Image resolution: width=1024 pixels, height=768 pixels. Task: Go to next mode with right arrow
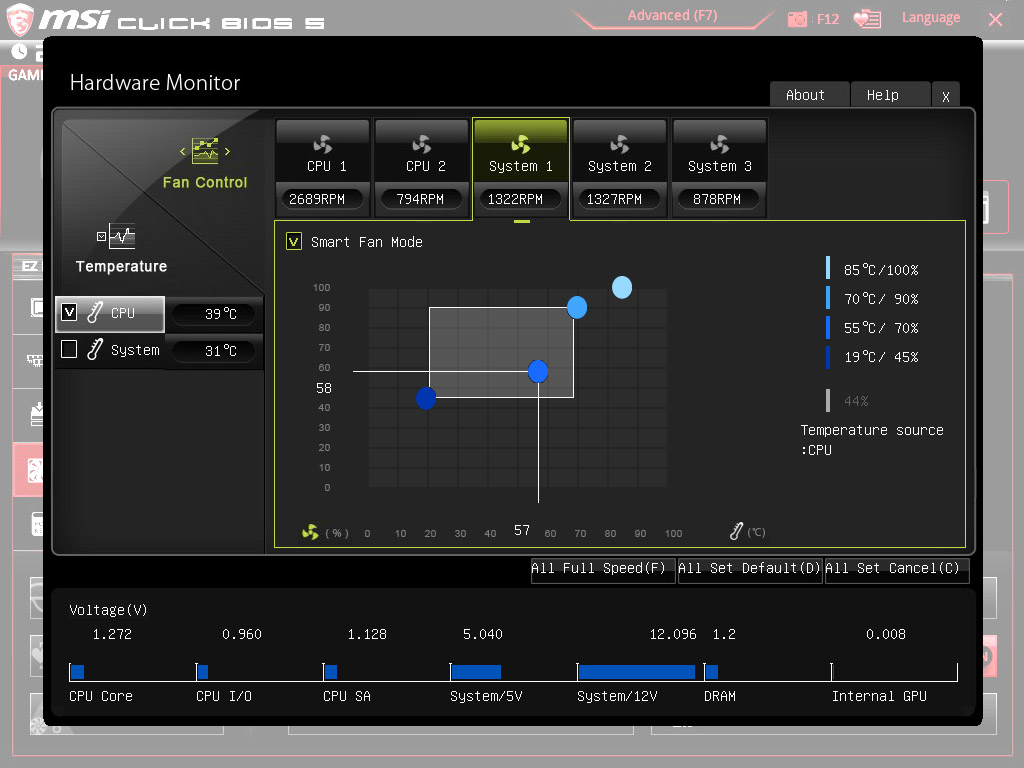point(227,152)
